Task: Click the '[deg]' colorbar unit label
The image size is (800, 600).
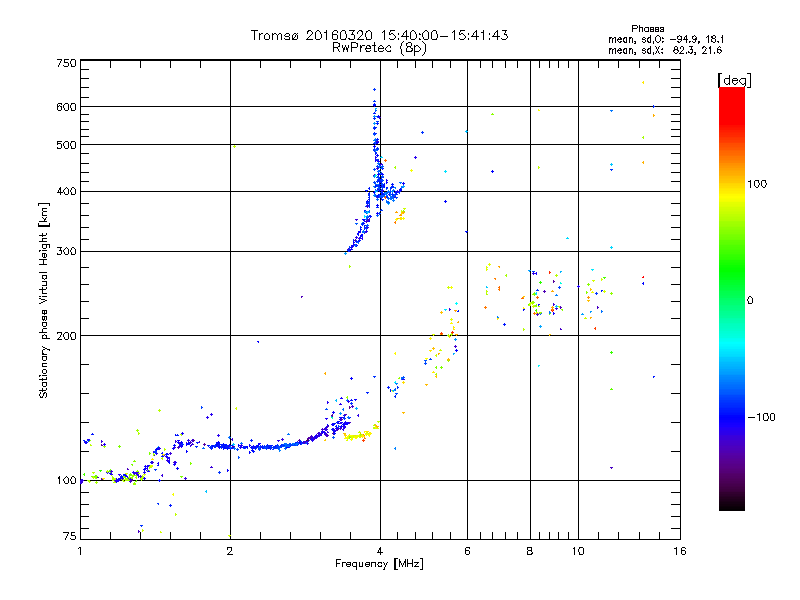Action: click(734, 80)
